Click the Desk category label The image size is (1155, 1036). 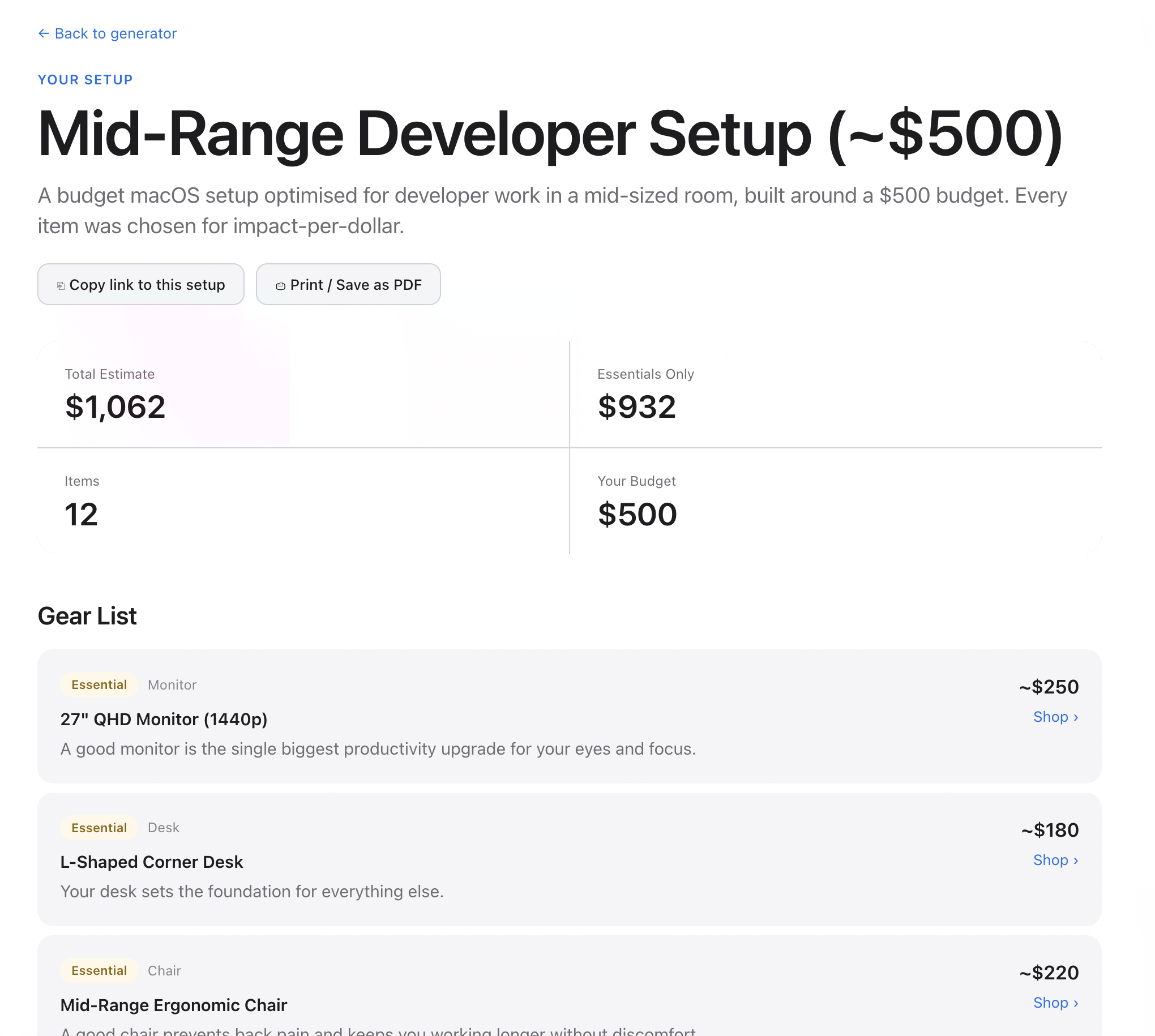pyautogui.click(x=164, y=827)
